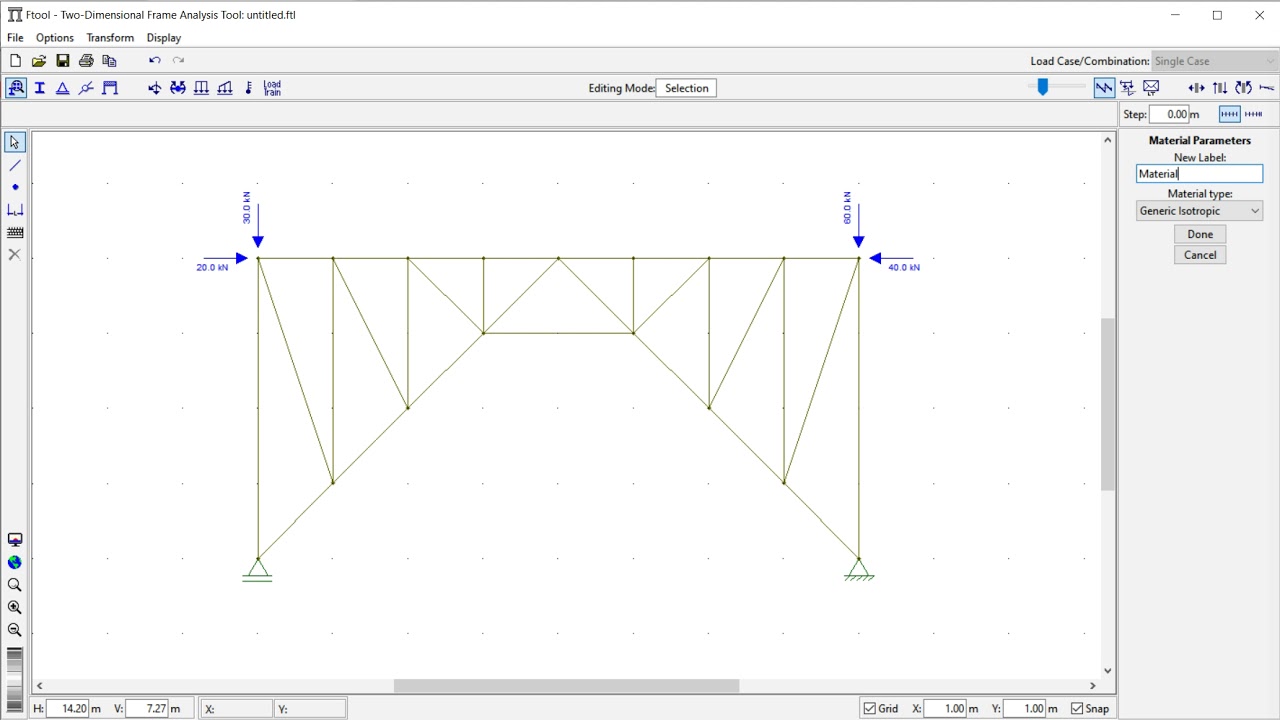The height and width of the screenshot is (720, 1280).
Task: Click the Zoom Out icon
Action: coord(15,630)
